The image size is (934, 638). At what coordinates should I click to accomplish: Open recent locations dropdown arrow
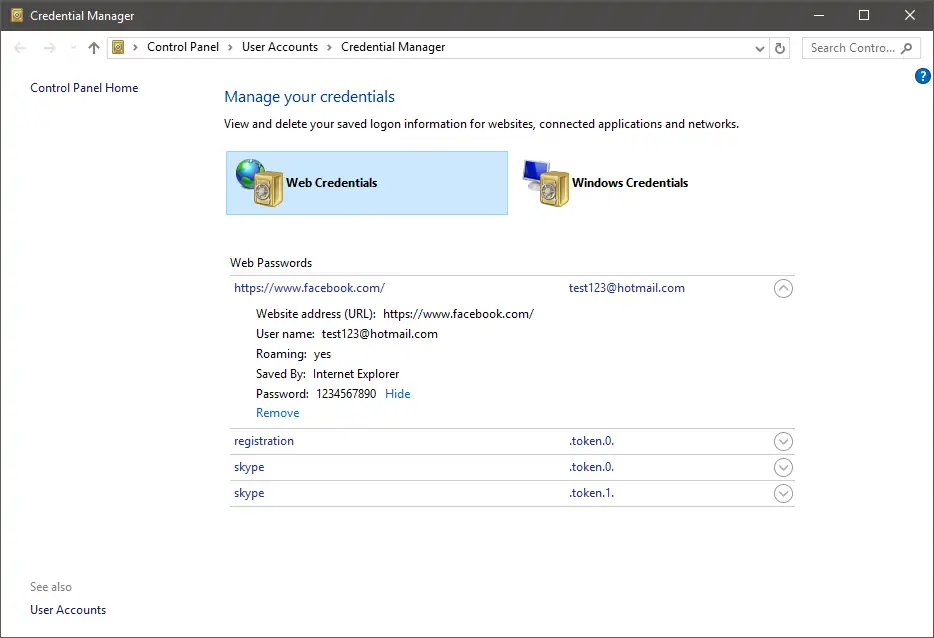click(x=73, y=48)
